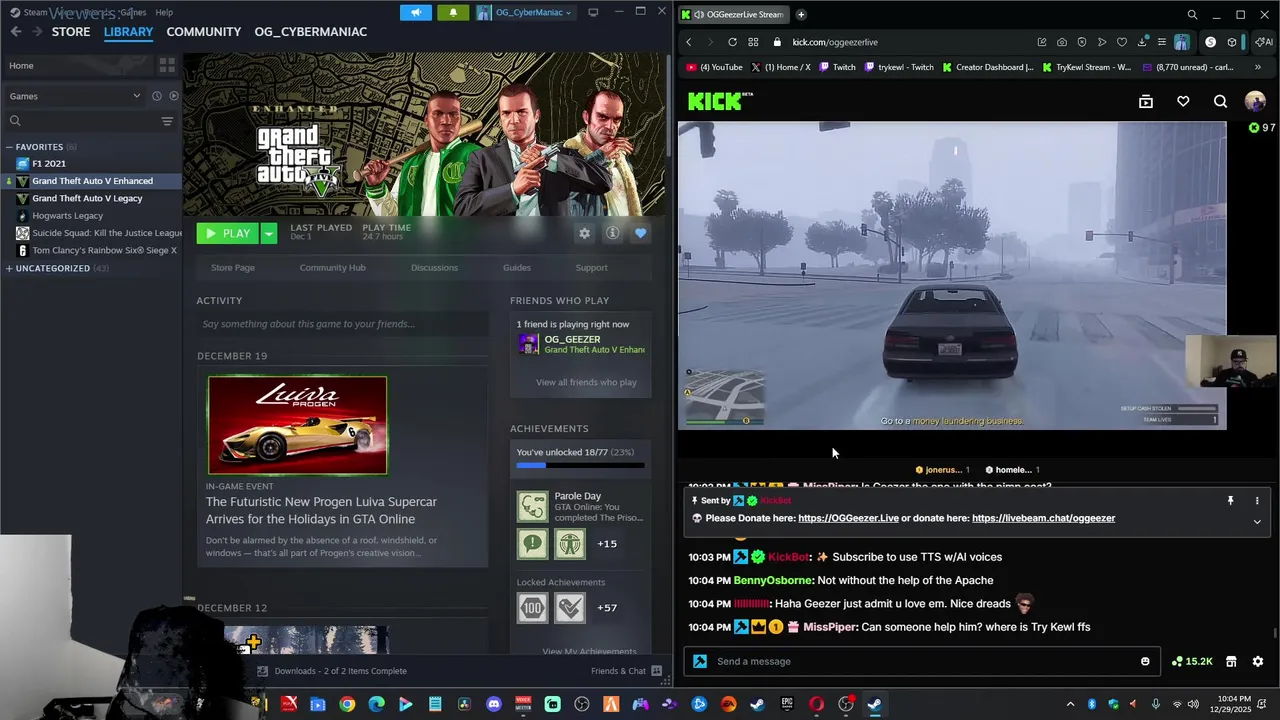Open the Steam COMMUNITY tab
This screenshot has height=720, width=1280.
pos(204,31)
